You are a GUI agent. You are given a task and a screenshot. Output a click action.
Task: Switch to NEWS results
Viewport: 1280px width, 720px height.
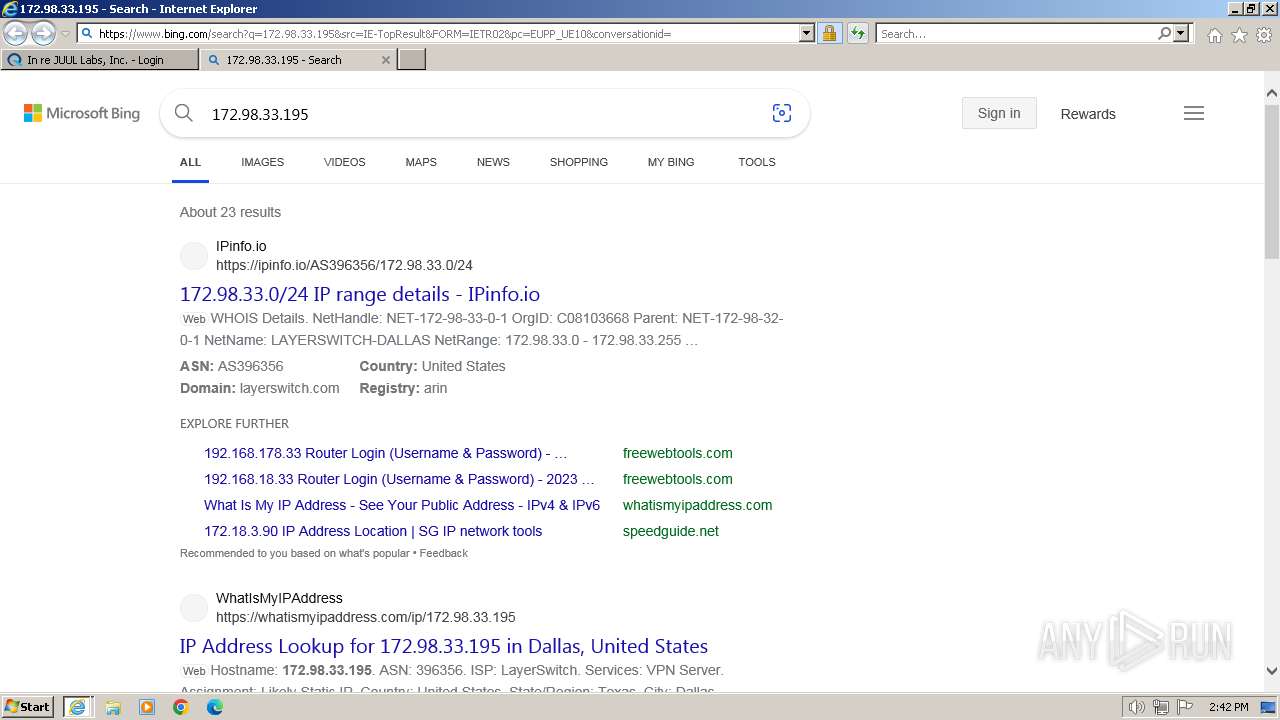click(x=493, y=162)
